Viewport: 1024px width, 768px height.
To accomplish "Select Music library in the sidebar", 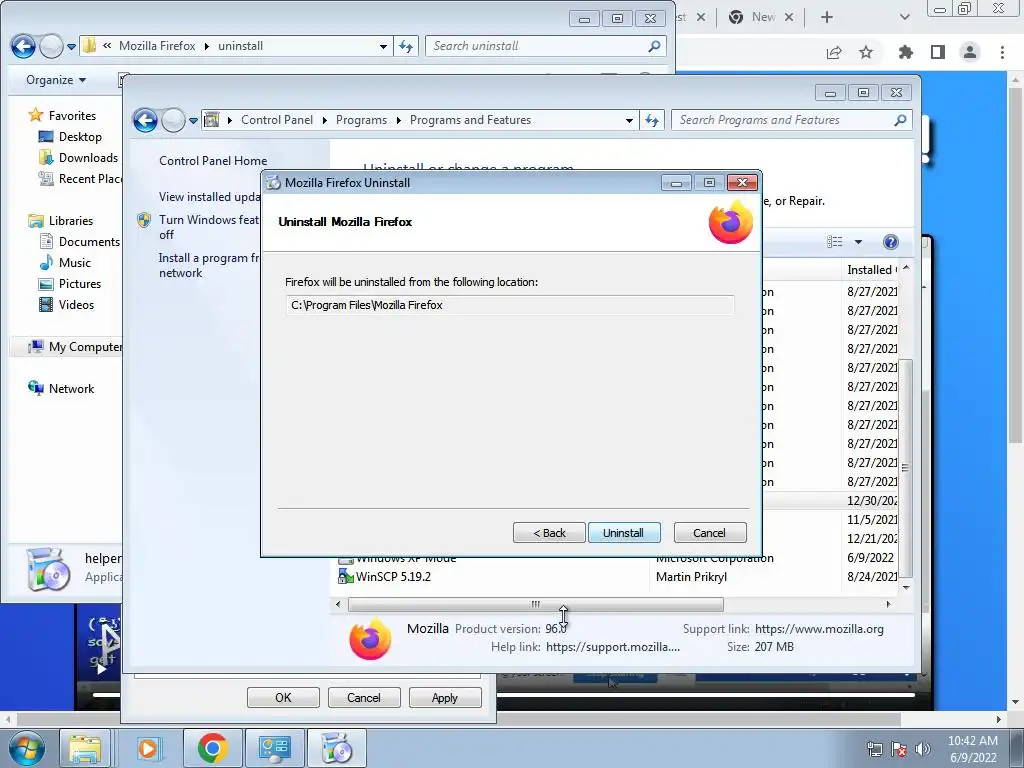I will coord(74,263).
